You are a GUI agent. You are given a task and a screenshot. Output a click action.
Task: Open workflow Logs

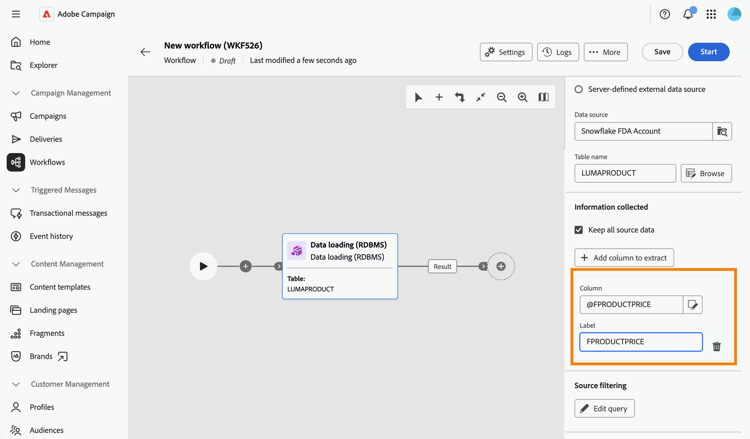point(558,52)
